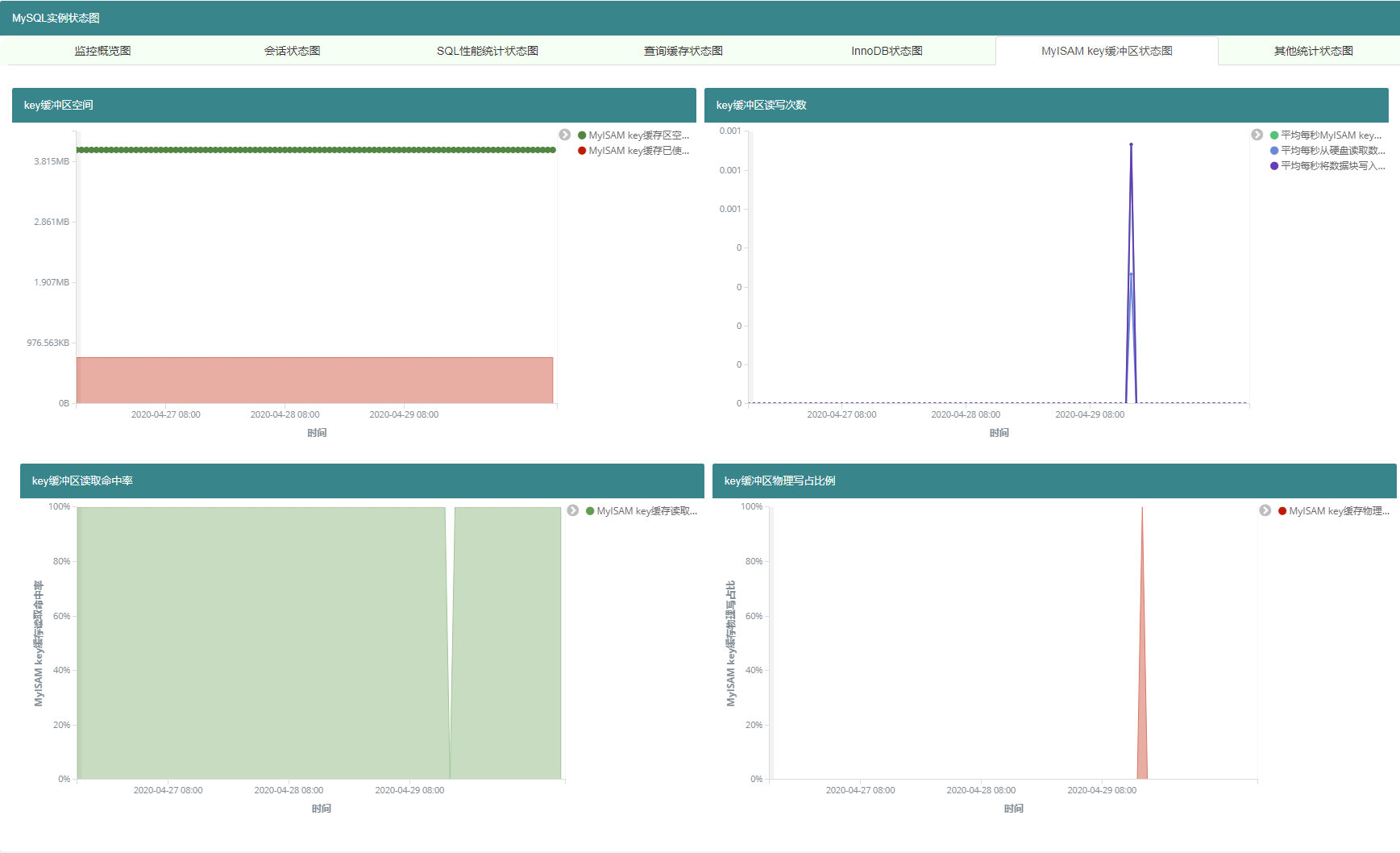Click the key缓冲区空间 panel header
The image size is (1400, 853).
point(354,105)
